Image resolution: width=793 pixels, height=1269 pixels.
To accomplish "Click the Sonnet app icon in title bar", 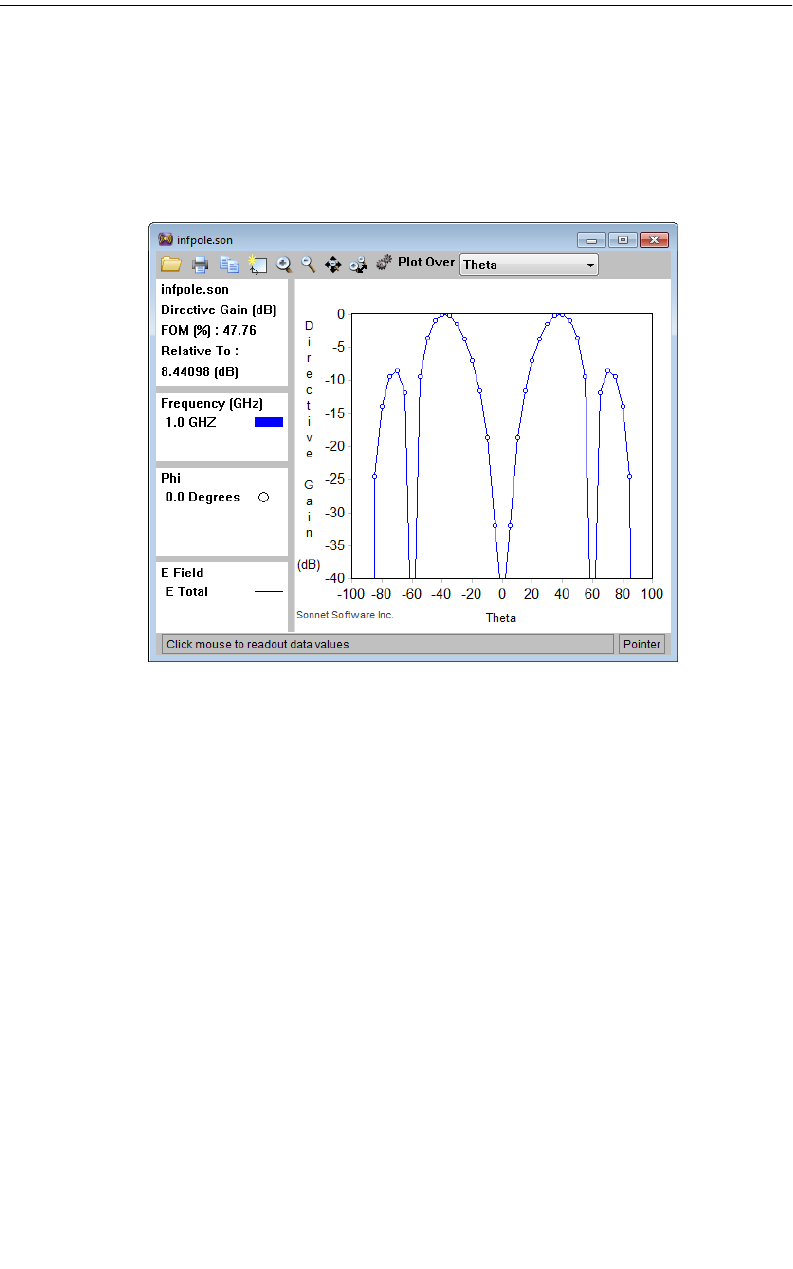I will [x=166, y=239].
